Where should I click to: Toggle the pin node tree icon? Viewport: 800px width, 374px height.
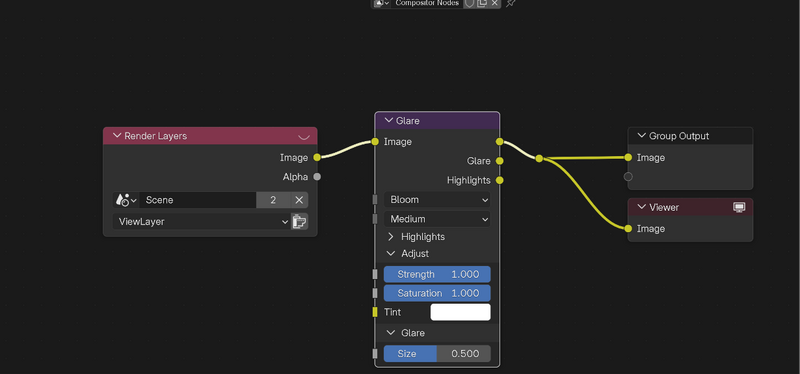511,3
